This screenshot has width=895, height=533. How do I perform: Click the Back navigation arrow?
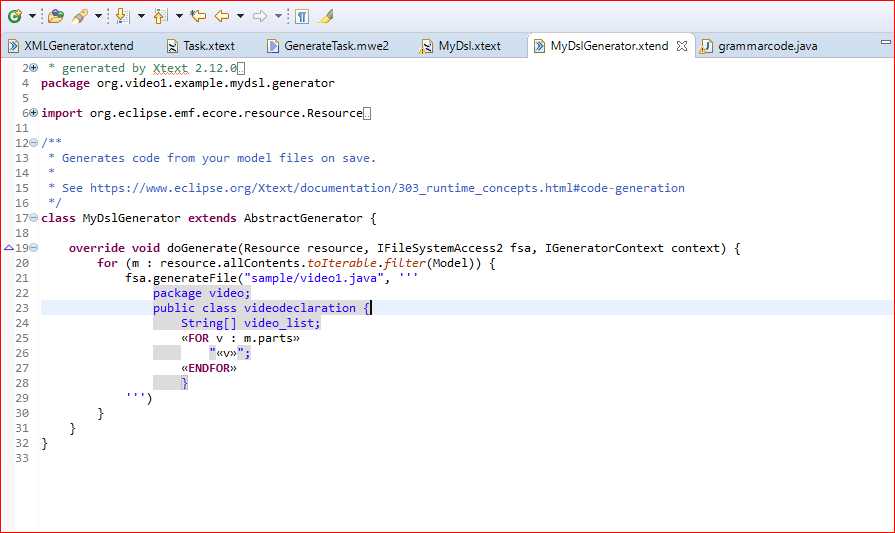[x=221, y=16]
